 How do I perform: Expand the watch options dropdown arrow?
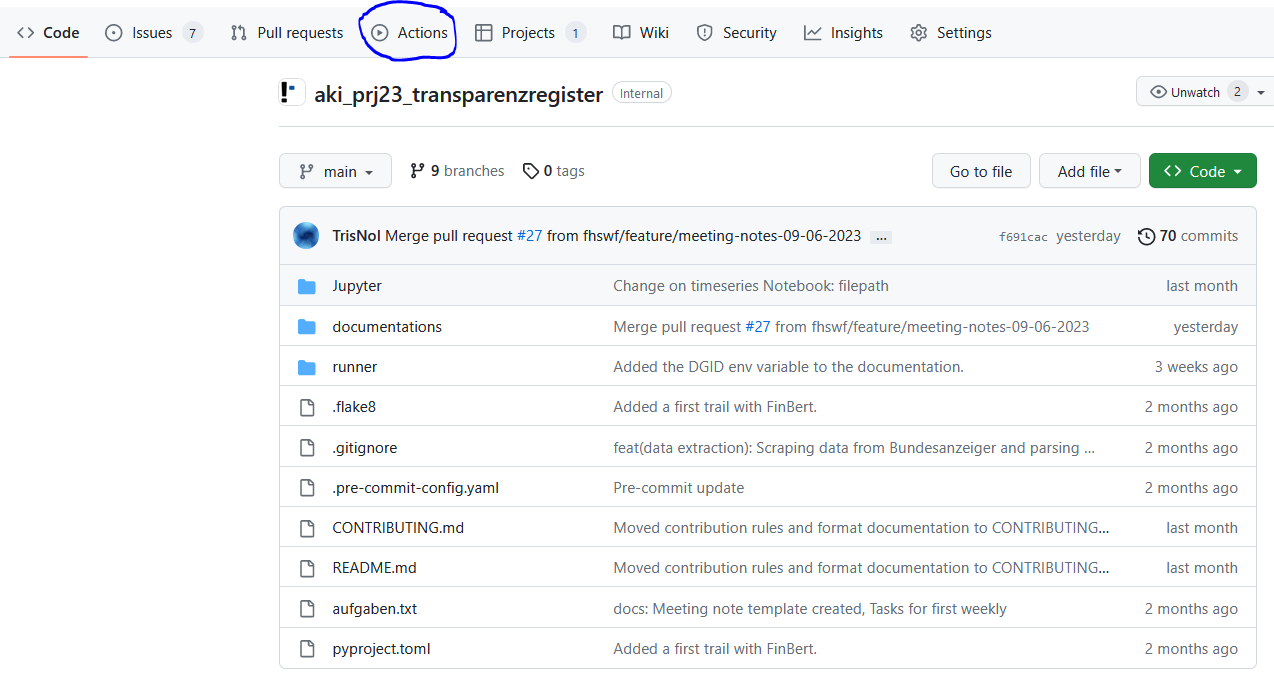1261,92
